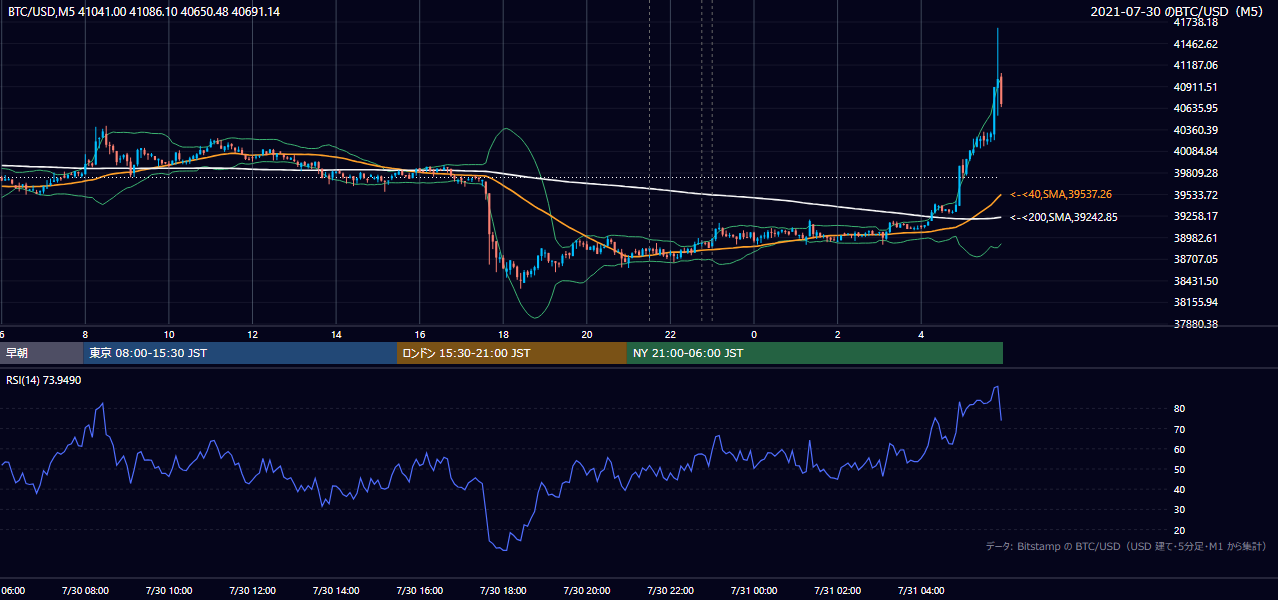Screen dimensions: 1278x600
Task: Click the 7/30 10:00 bottom time label
Action: pyautogui.click(x=168, y=591)
